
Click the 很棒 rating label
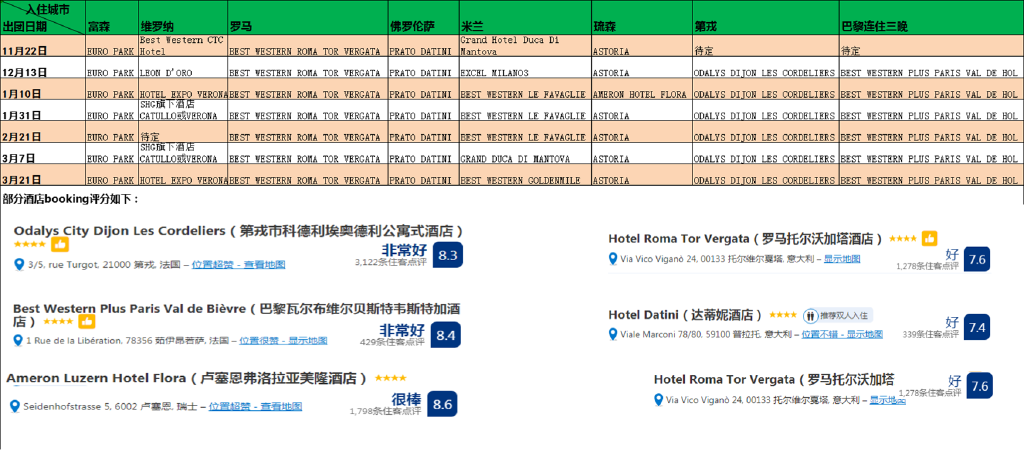[x=406, y=398]
